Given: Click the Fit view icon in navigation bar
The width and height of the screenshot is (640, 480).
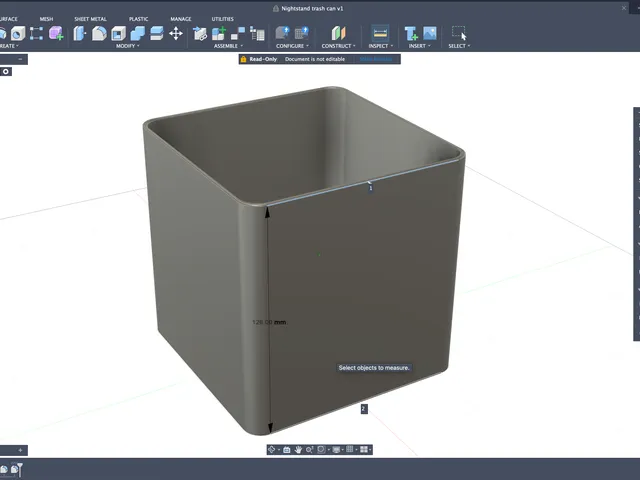Looking at the screenshot, I should pyautogui.click(x=321, y=449).
